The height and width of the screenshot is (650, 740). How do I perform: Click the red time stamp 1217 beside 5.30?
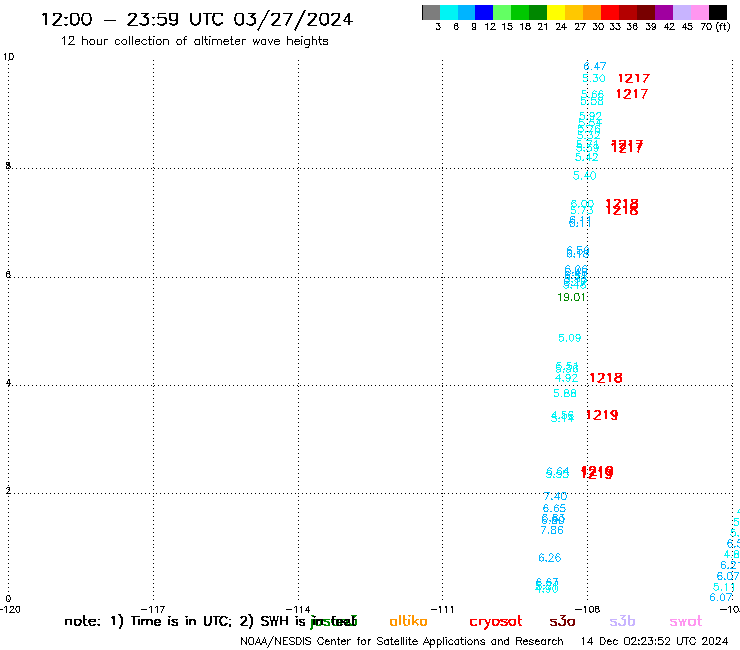[634, 78]
